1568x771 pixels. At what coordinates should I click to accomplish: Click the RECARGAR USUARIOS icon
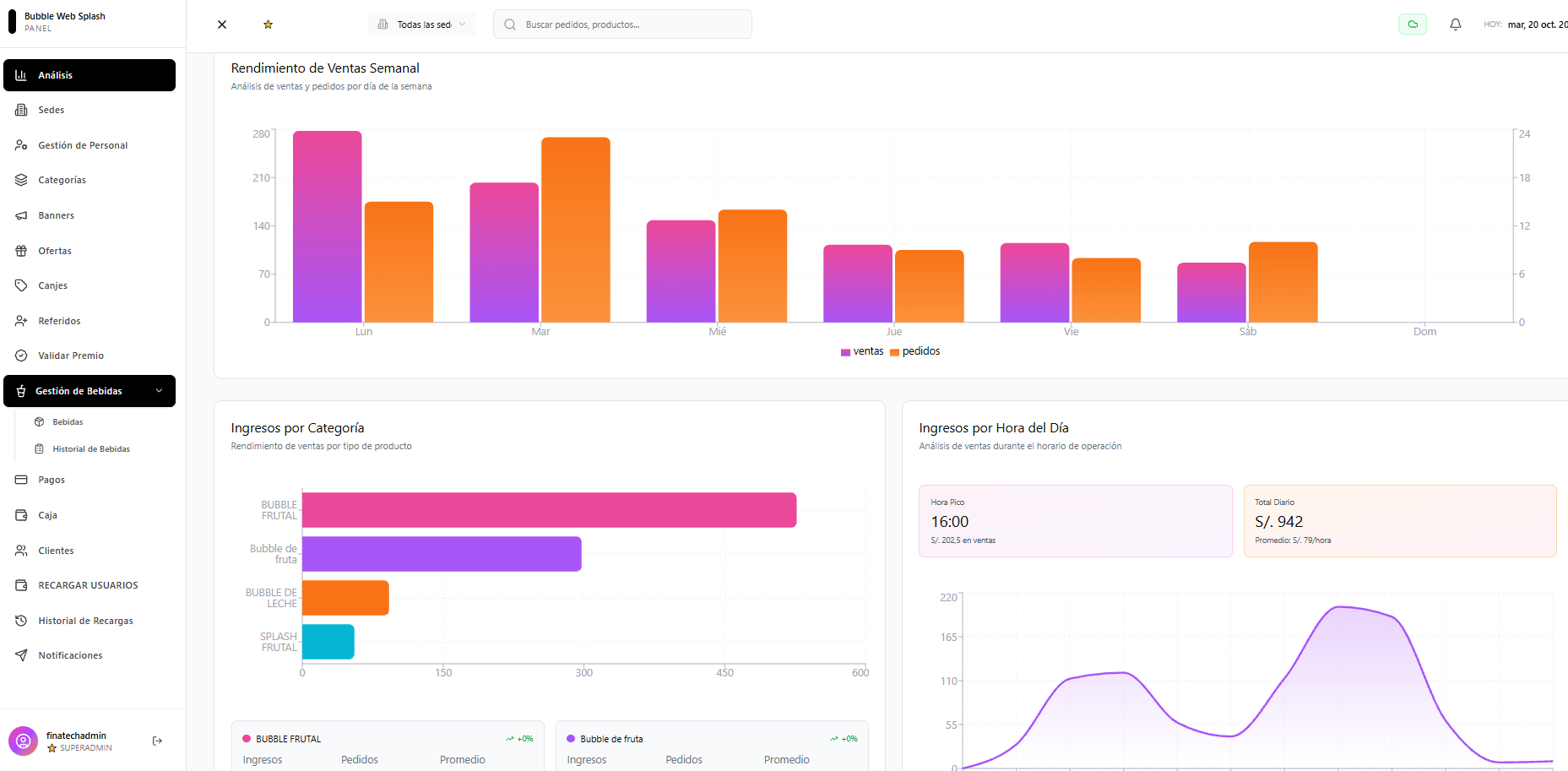[21, 585]
